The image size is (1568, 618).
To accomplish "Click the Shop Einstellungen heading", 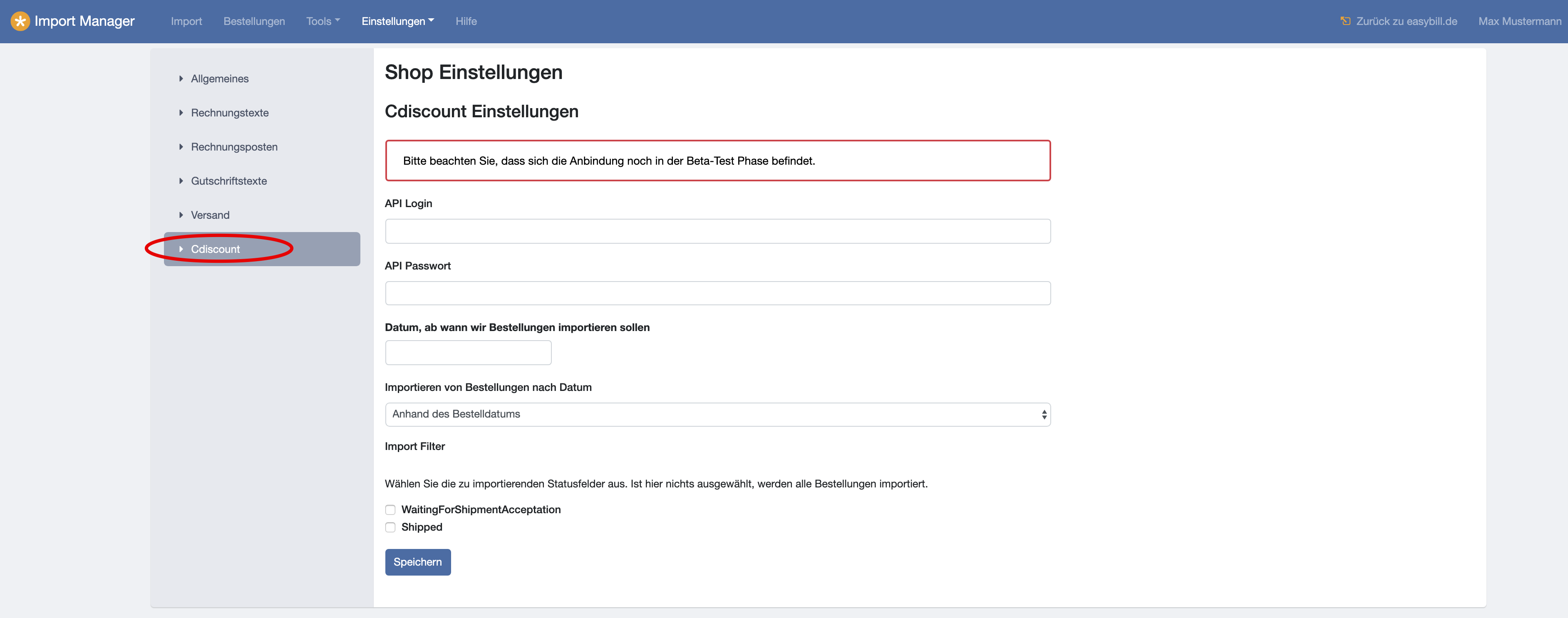I will coord(474,72).
